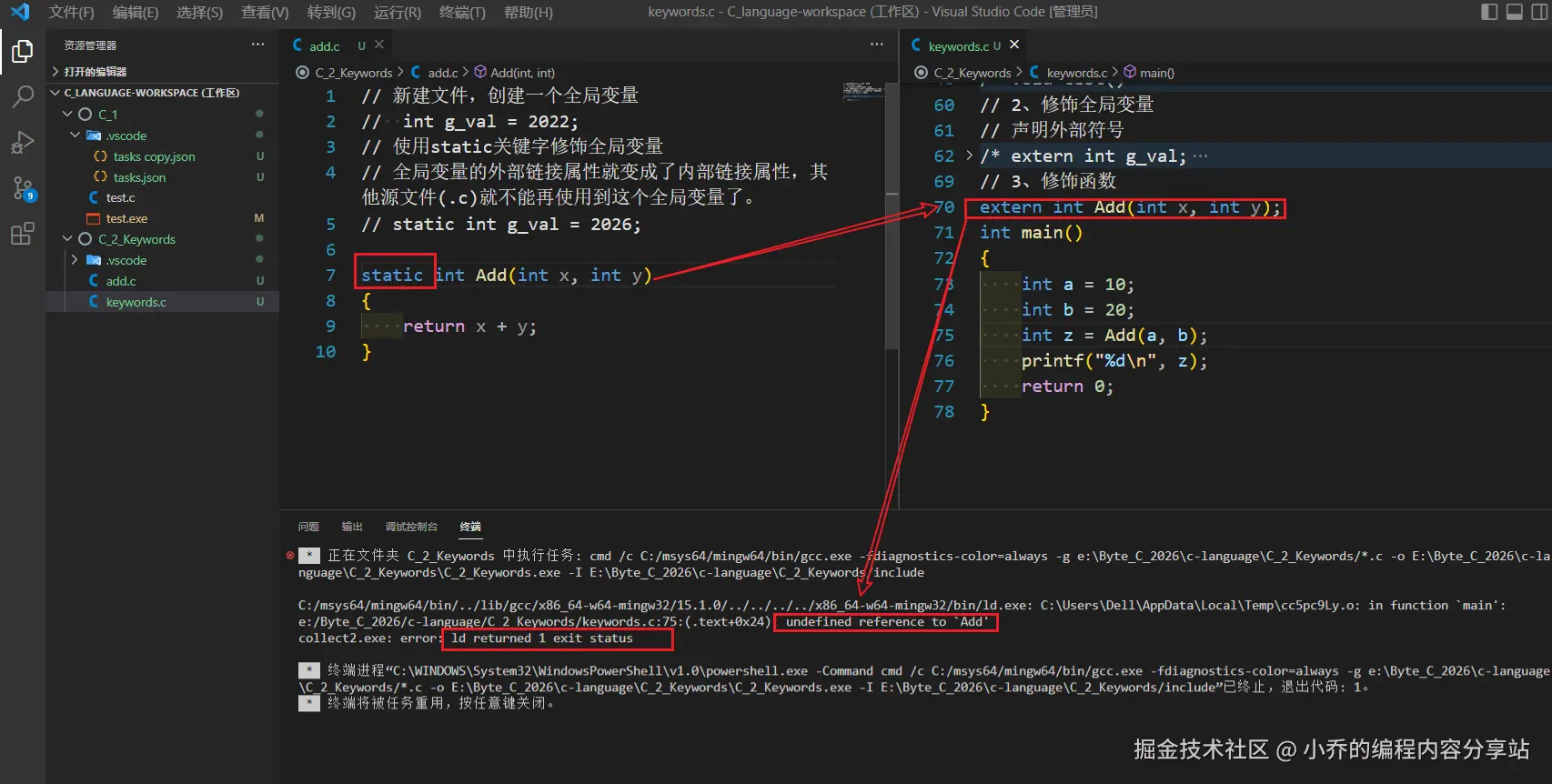Open the 转到(G) menu
1552x784 pixels.
coord(331,12)
